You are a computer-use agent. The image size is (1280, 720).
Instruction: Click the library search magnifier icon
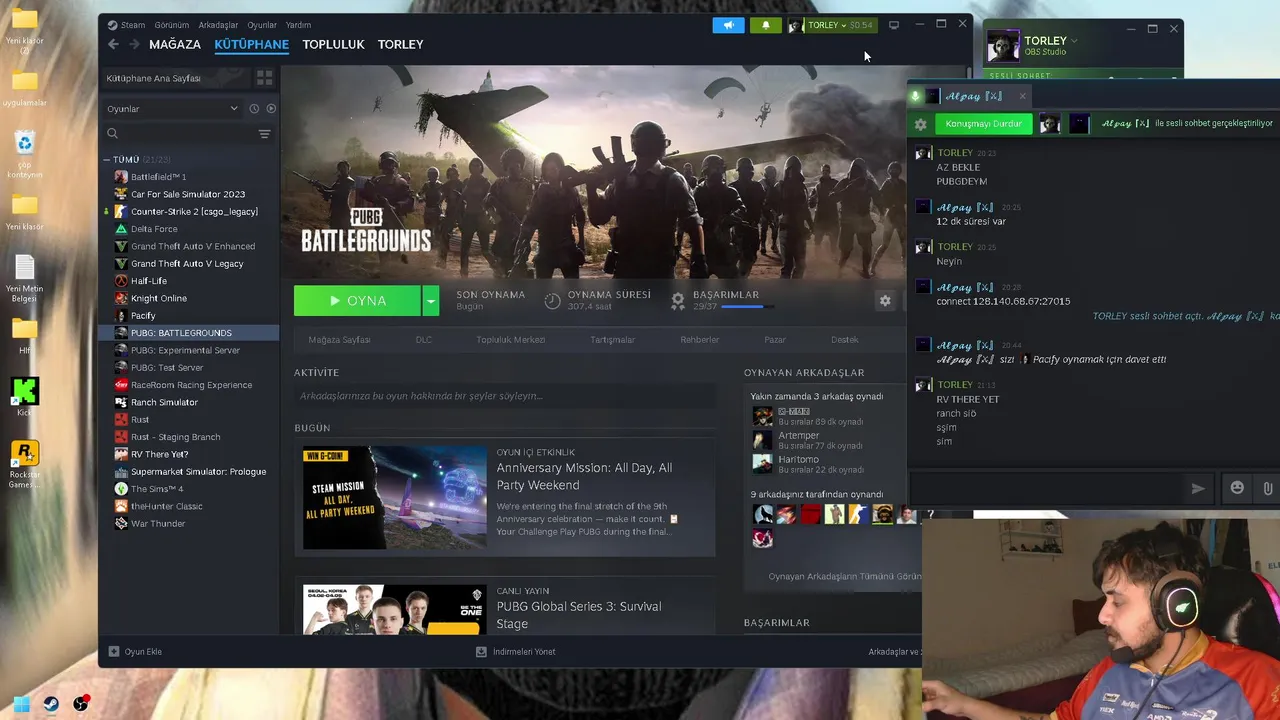[112, 133]
